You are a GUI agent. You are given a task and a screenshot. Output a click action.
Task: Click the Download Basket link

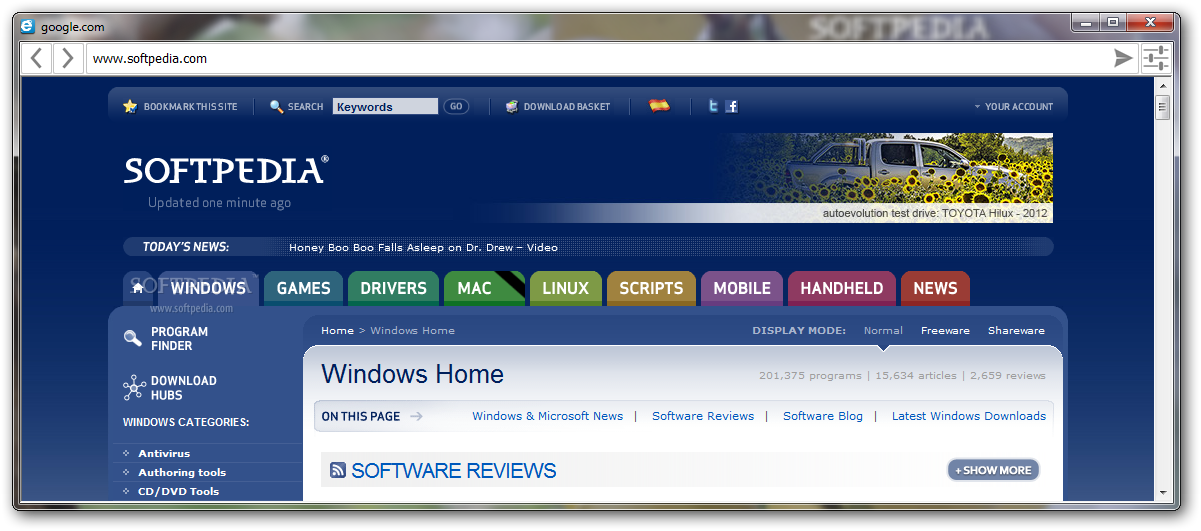(x=567, y=106)
